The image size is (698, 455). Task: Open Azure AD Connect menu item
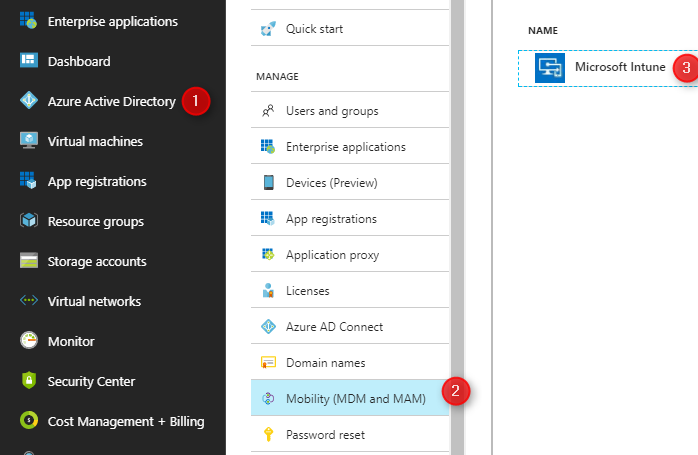350,327
